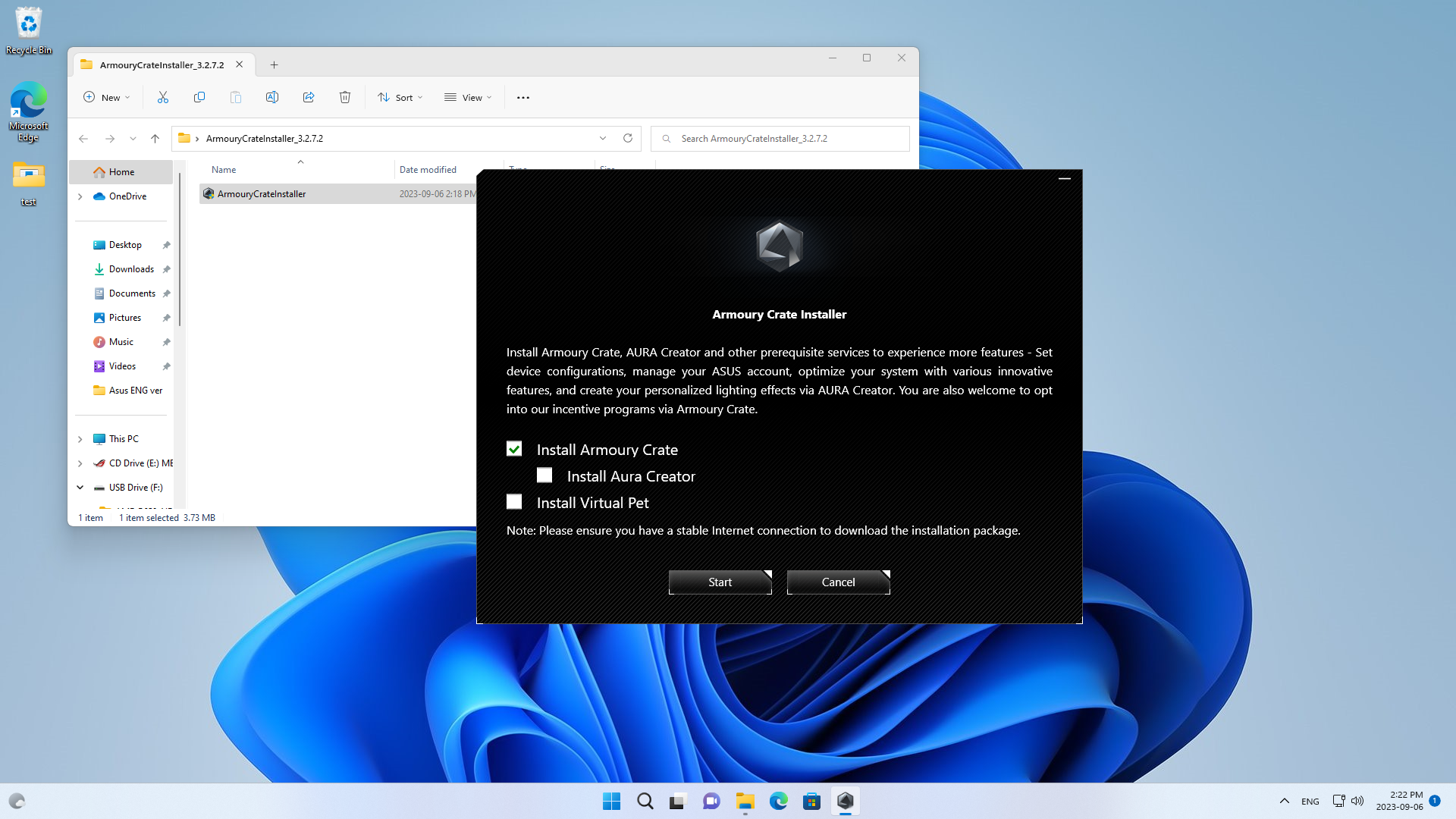Image resolution: width=1456 pixels, height=819 pixels.
Task: Open File Explorer from the taskbar
Action: 745,801
